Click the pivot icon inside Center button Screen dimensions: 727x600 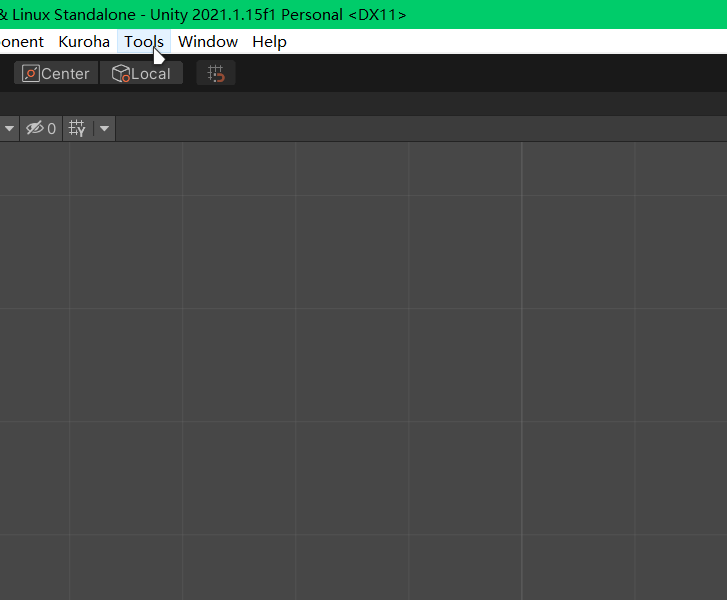tap(30, 74)
